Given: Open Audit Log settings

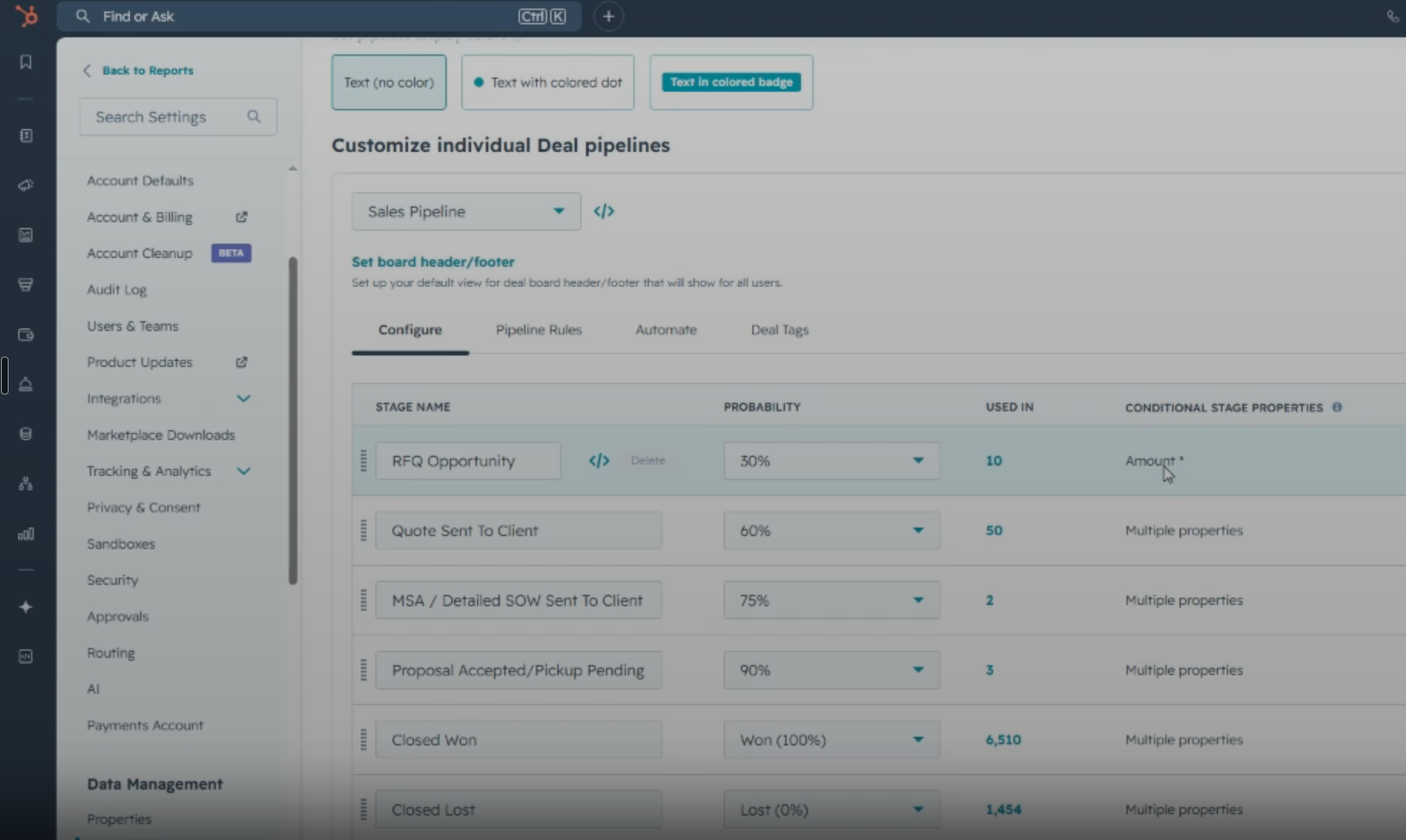Looking at the screenshot, I should pyautogui.click(x=117, y=290).
